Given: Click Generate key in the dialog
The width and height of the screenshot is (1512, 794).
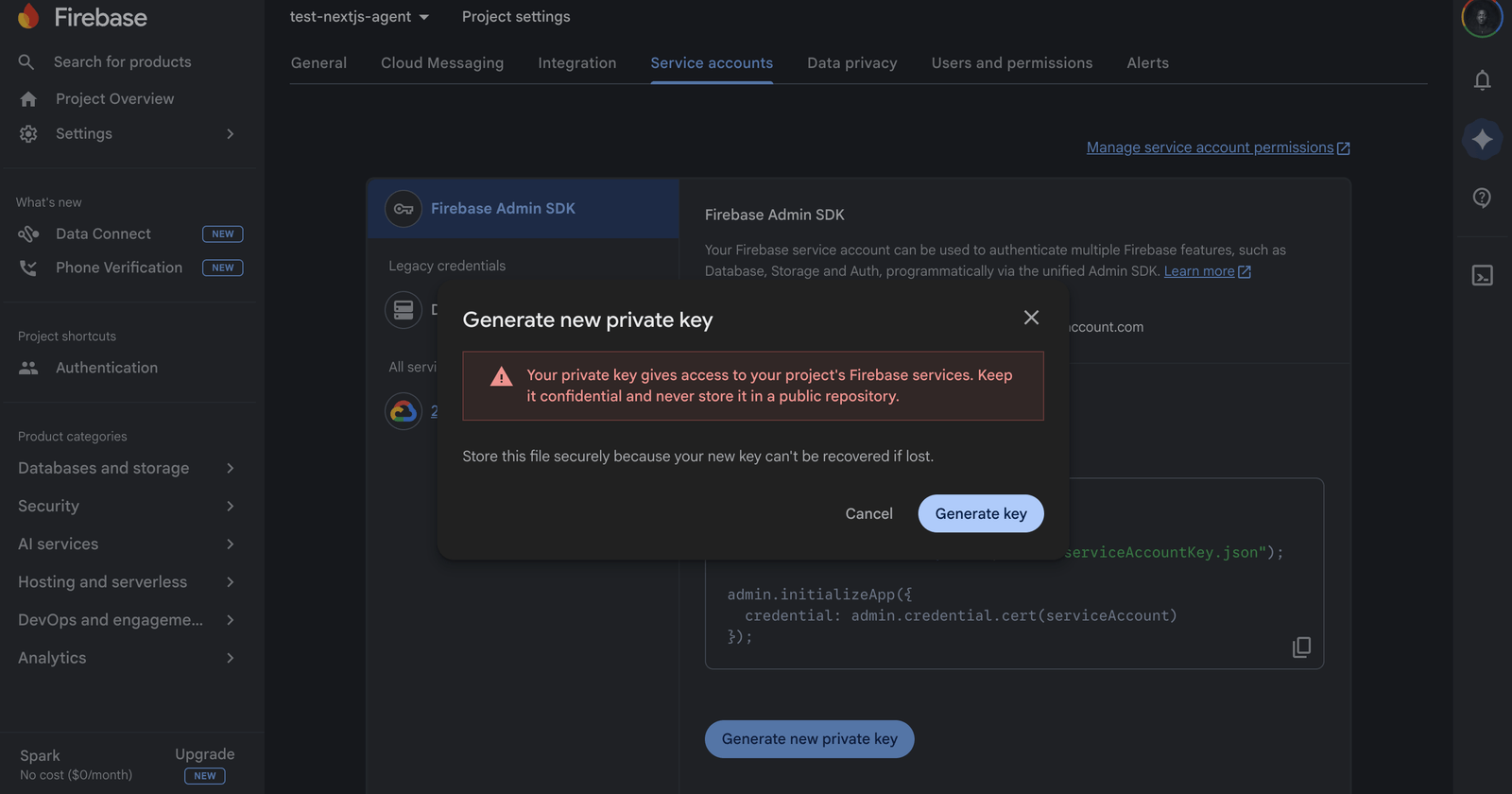Looking at the screenshot, I should tap(981, 513).
